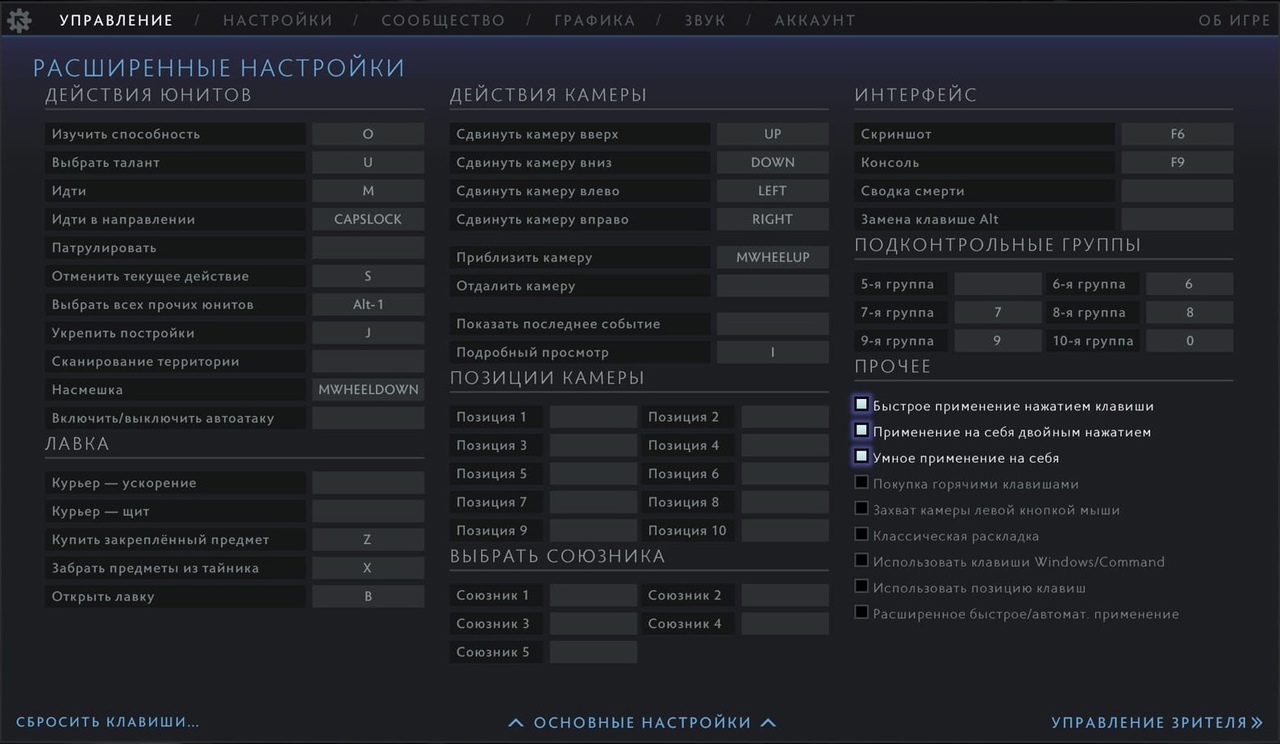Enable Быстрое применение нажатием клавиши checkbox
Screen dimensions: 1280x744
pyautogui.click(x=861, y=405)
